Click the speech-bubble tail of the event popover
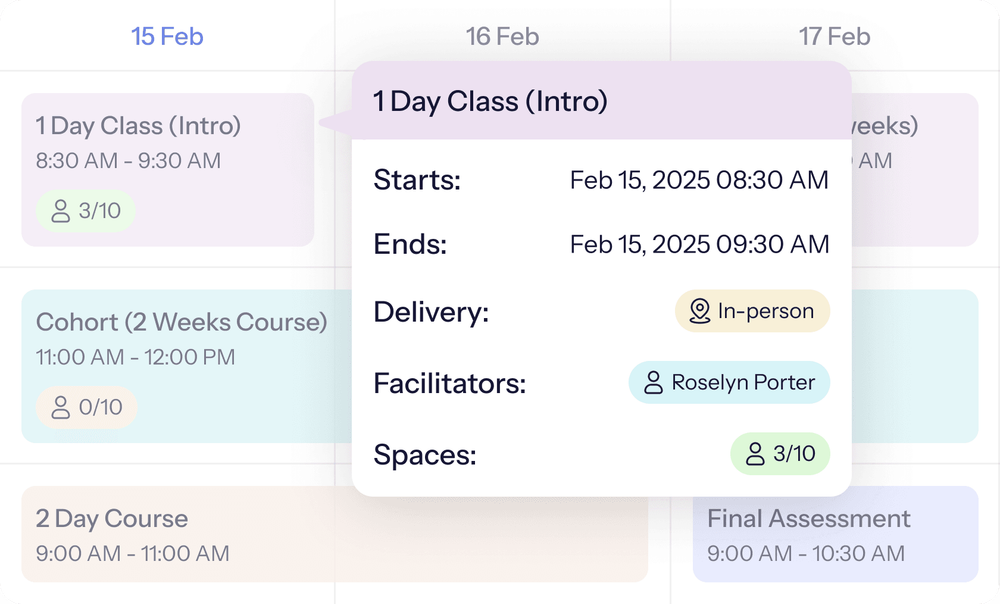 click(335, 125)
